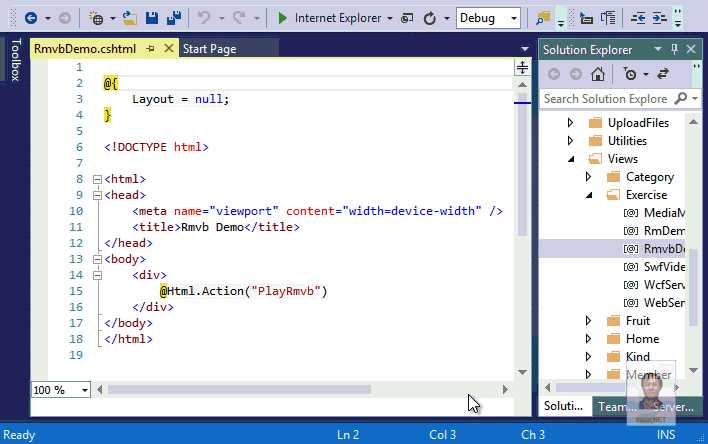Open the Pending Changes Filter dropdown arrow

[x=646, y=74]
